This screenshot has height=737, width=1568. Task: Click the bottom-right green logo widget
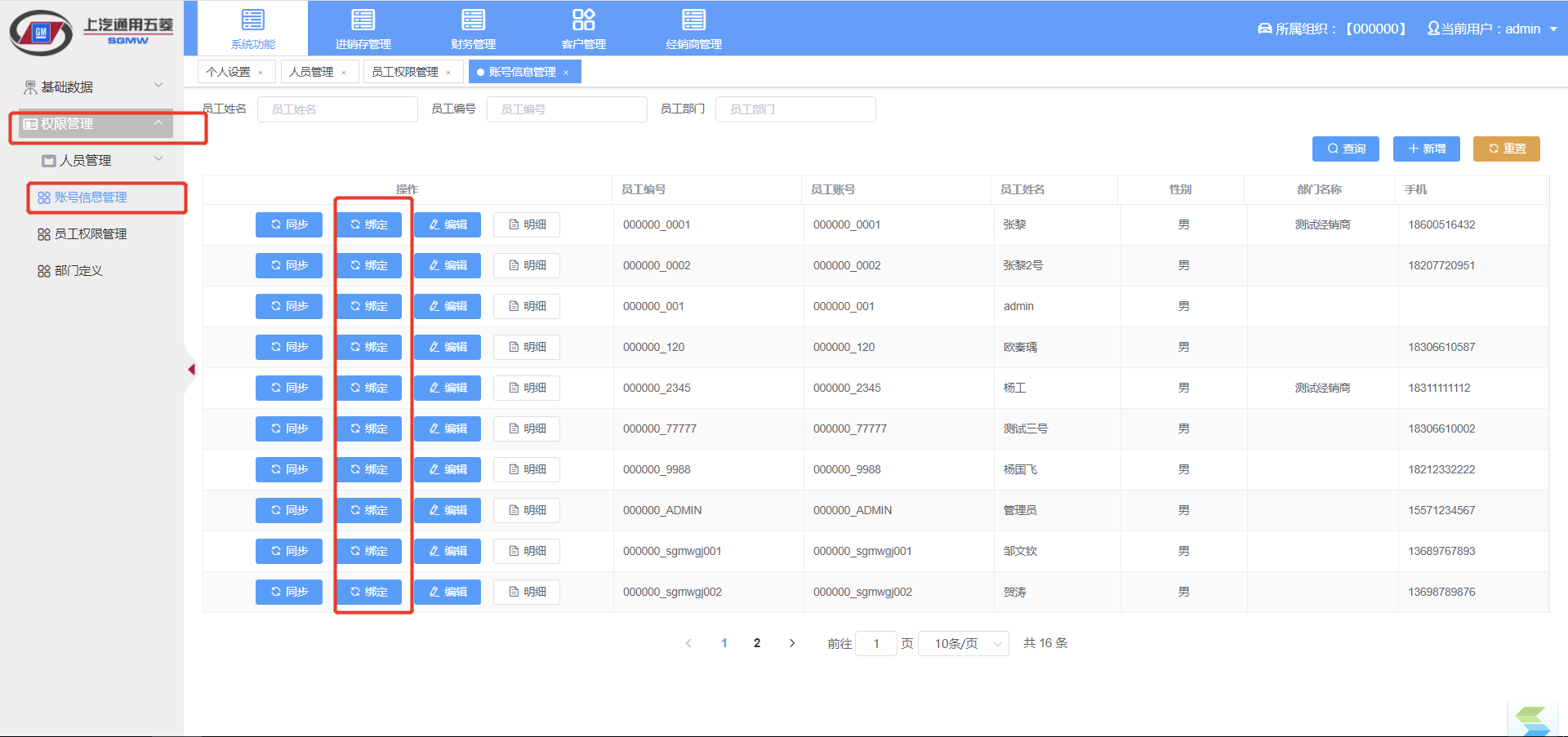(1531, 721)
